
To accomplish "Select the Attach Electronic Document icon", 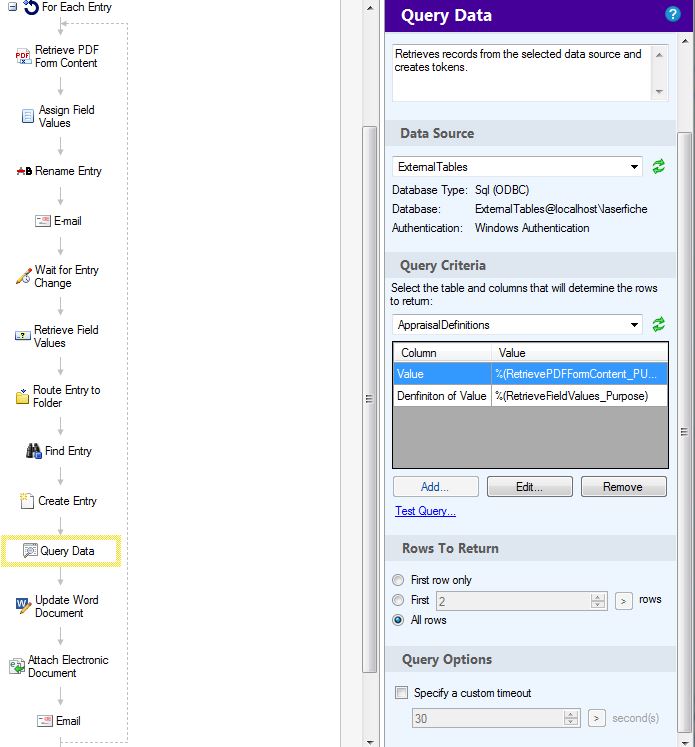I will pos(17,666).
